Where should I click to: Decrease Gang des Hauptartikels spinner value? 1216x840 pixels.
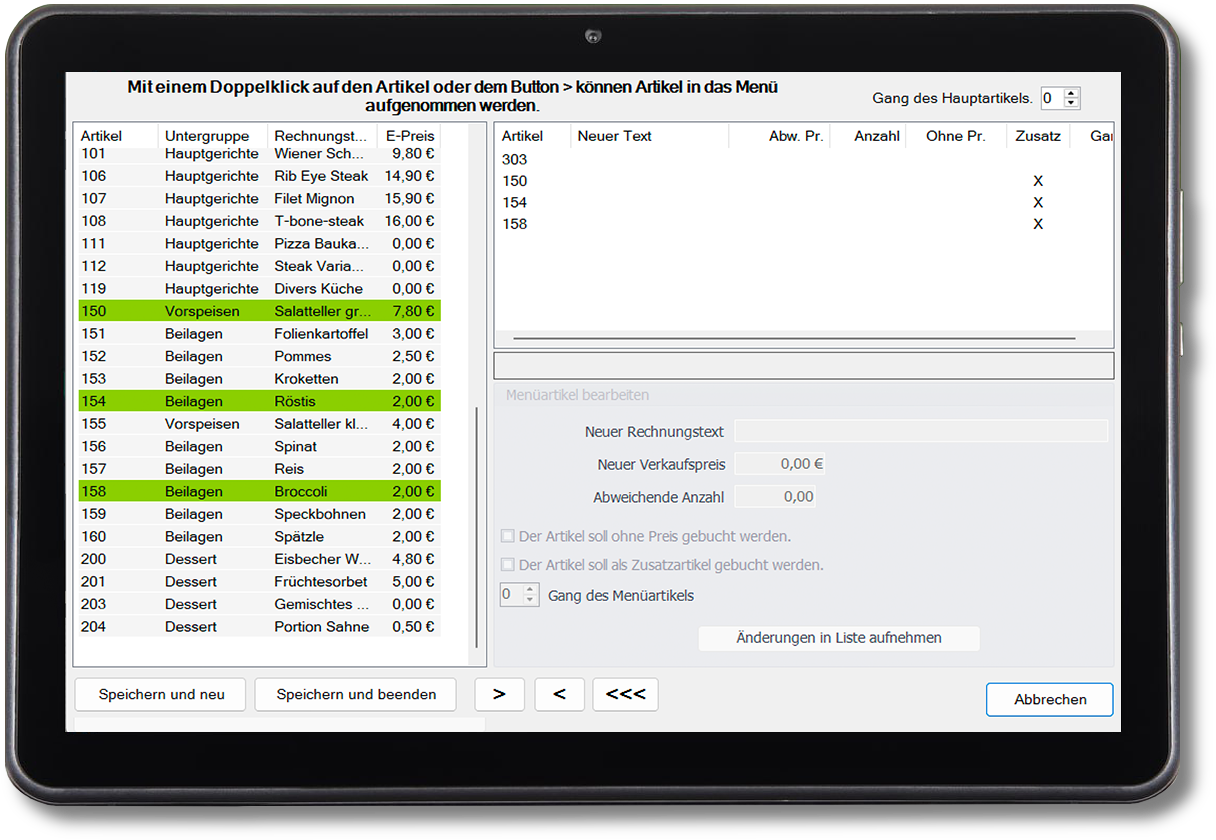[x=1072, y=103]
